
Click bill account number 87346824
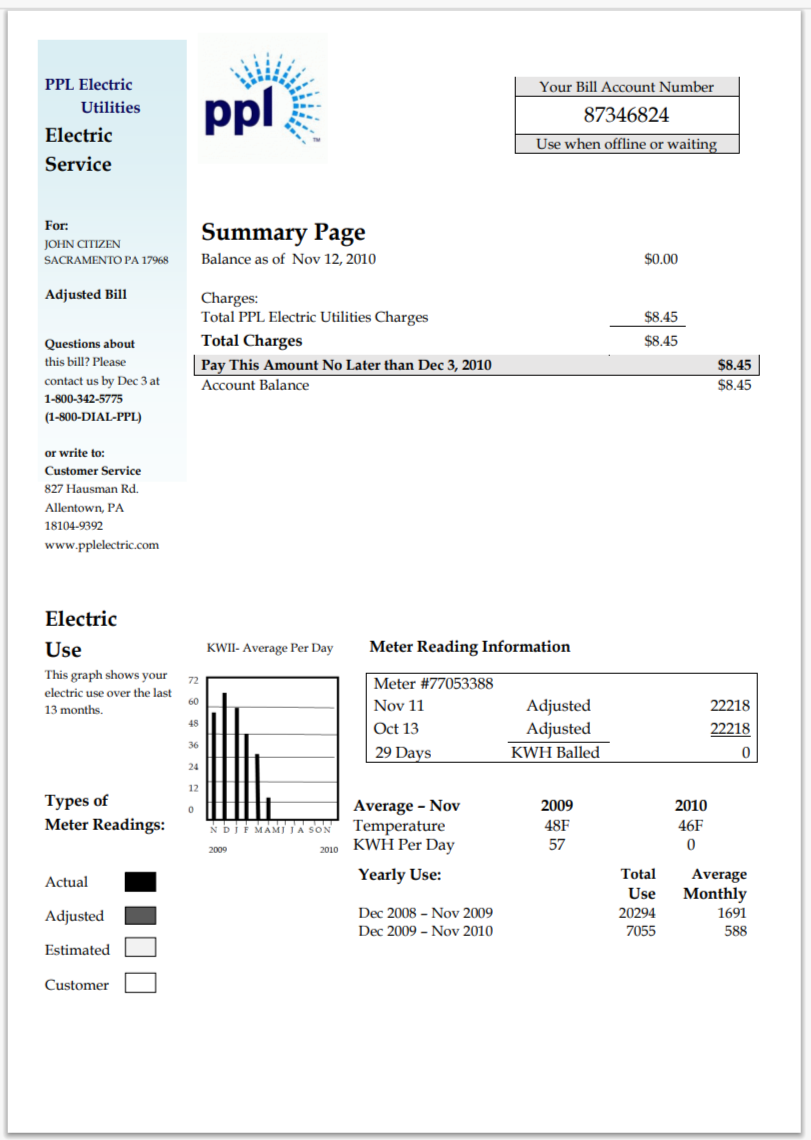click(x=626, y=115)
